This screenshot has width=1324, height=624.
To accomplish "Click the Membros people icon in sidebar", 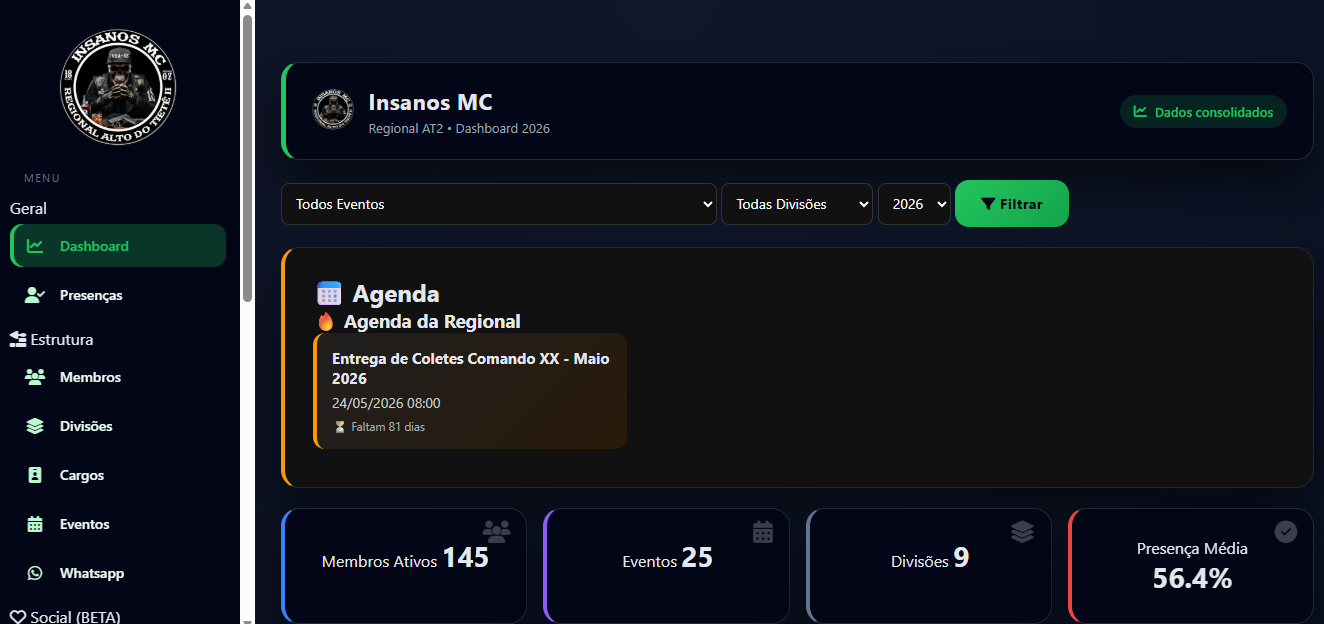I will 35,377.
